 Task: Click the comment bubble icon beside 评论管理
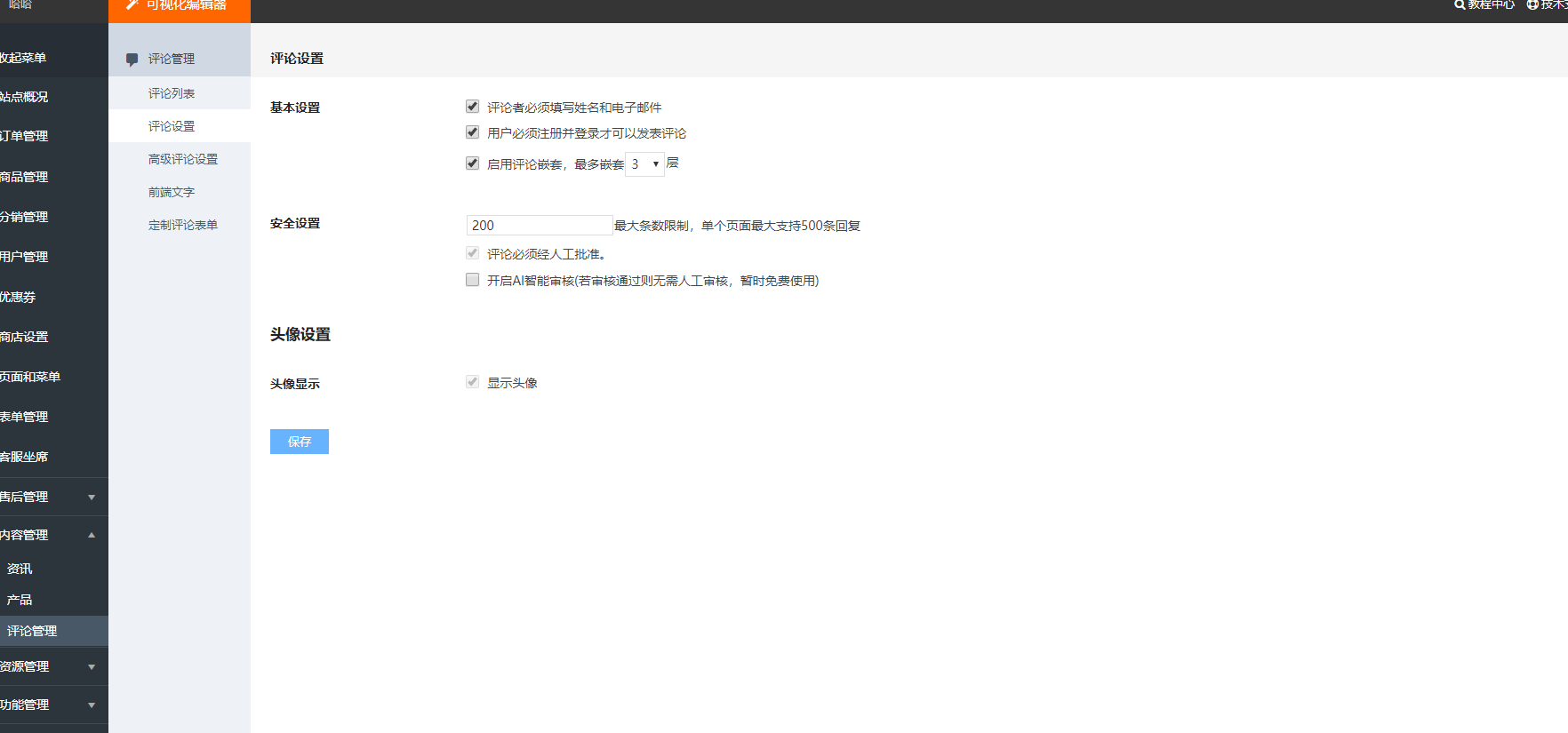click(x=132, y=60)
